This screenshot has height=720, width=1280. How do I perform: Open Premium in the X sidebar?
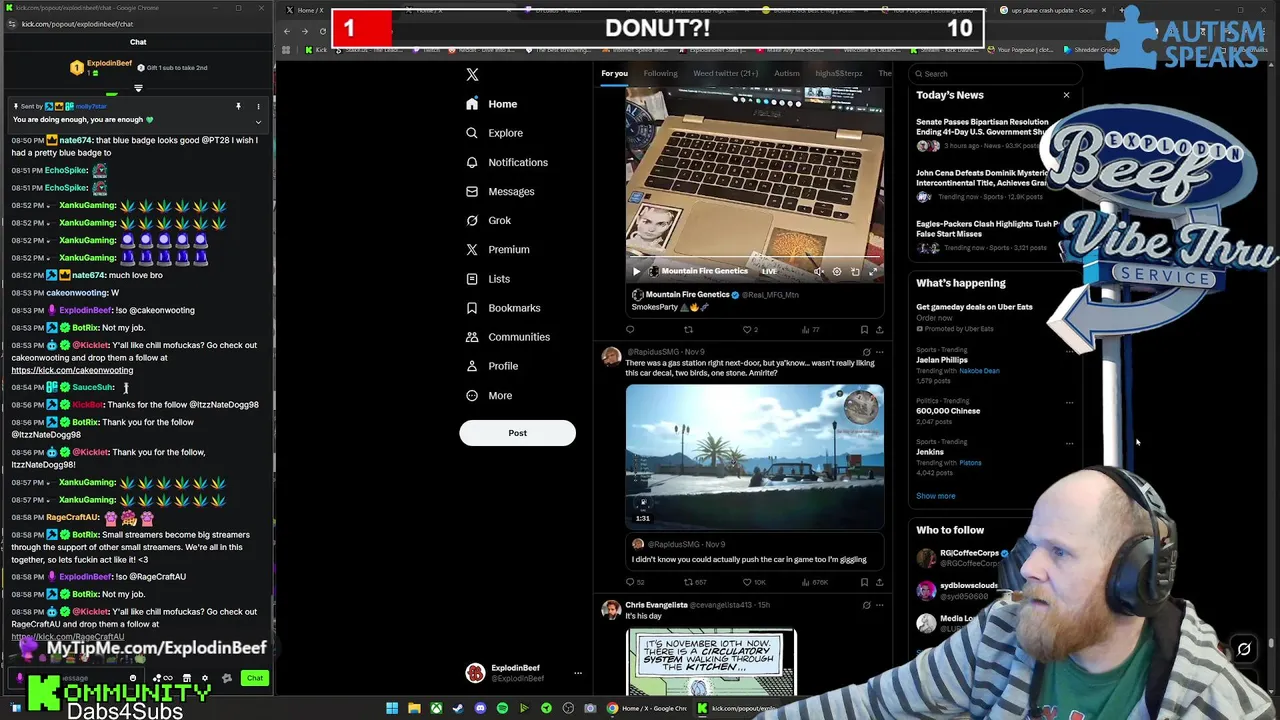click(497, 249)
